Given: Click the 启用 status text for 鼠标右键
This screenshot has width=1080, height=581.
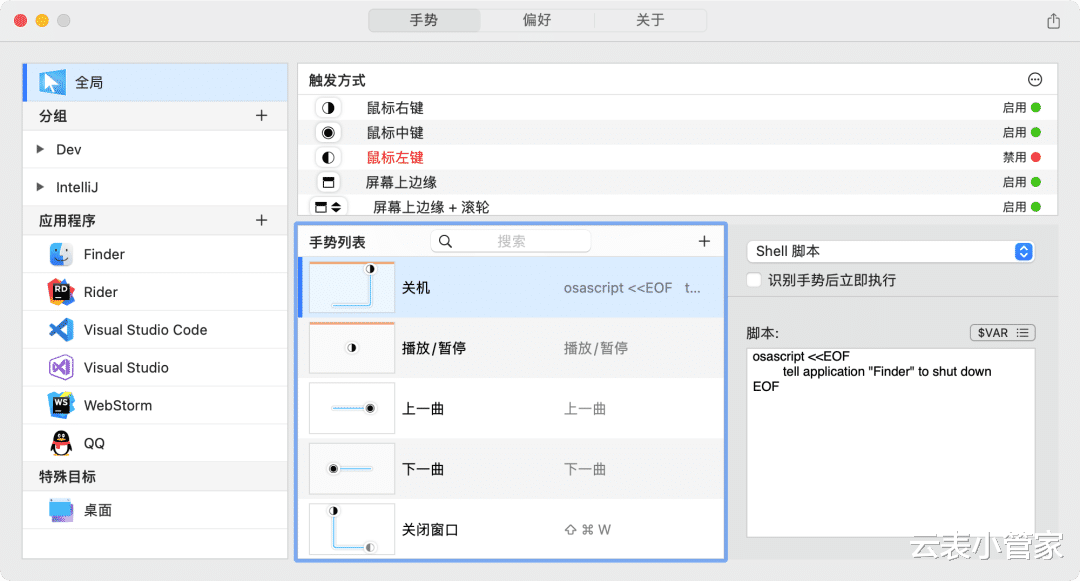Looking at the screenshot, I should (x=1015, y=107).
